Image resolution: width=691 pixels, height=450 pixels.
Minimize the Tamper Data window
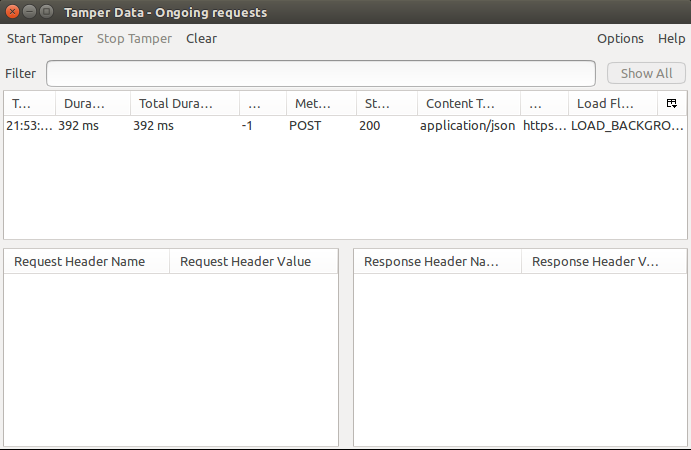coord(29,11)
